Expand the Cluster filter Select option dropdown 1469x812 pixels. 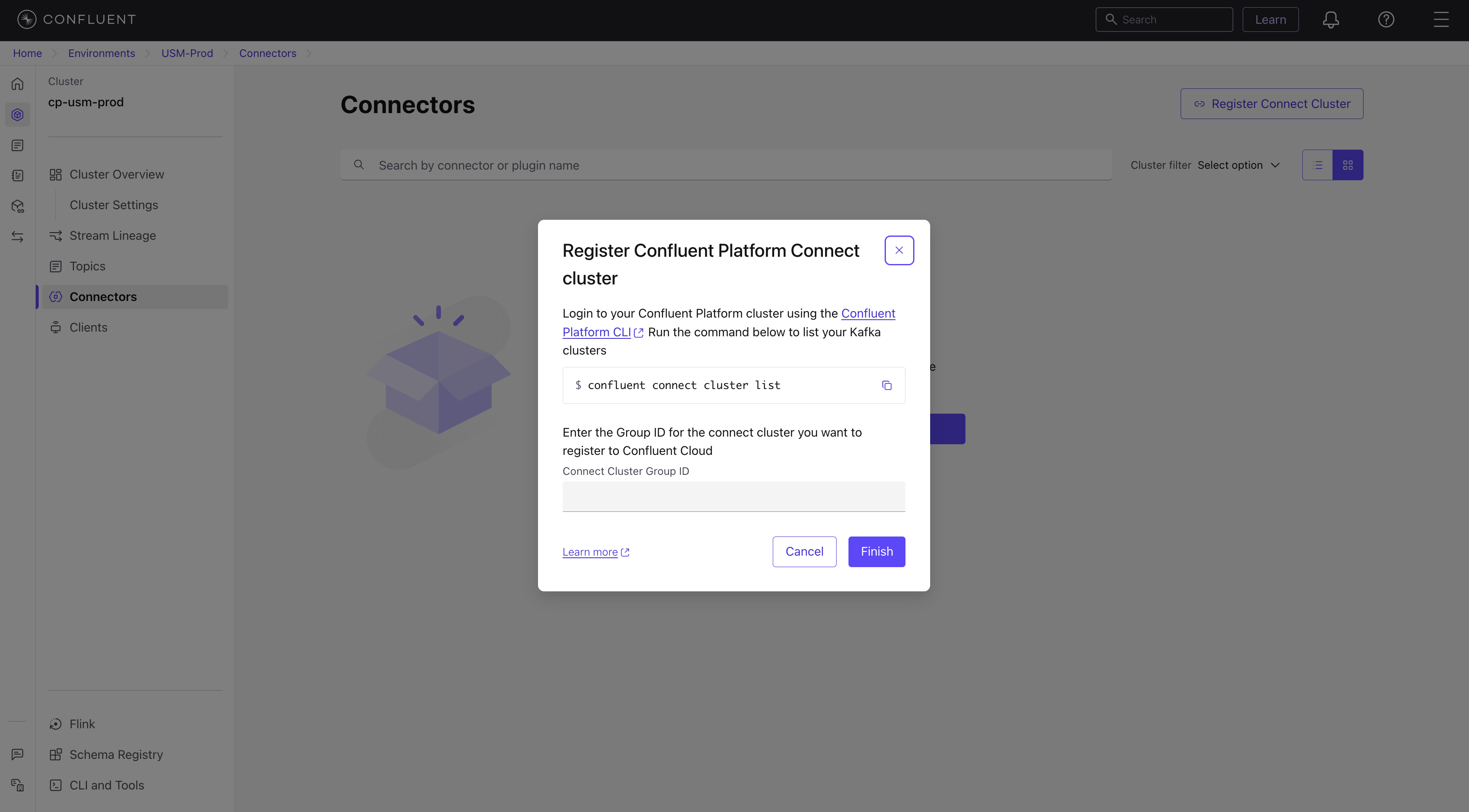coord(1238,165)
